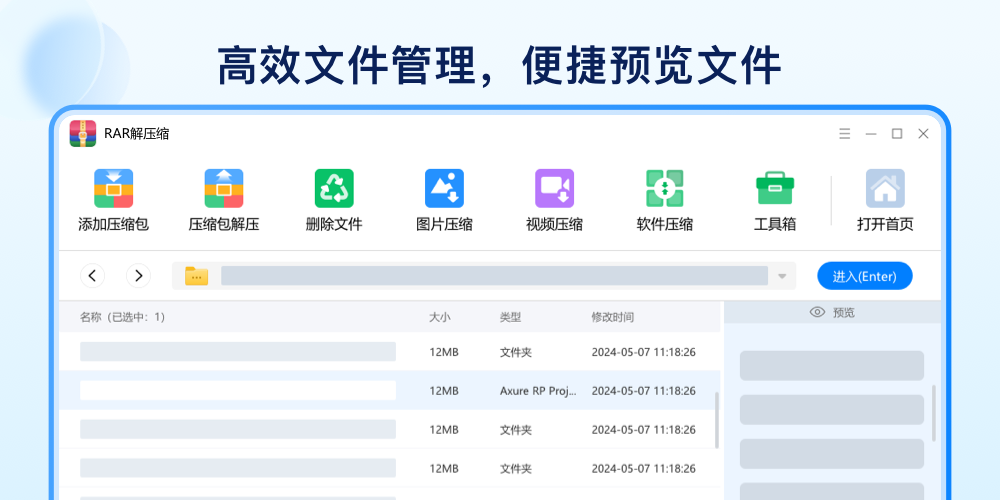Screen dimensions: 1000x500
Task: Open the 图片压缩 image compression tool
Action: click(x=444, y=188)
